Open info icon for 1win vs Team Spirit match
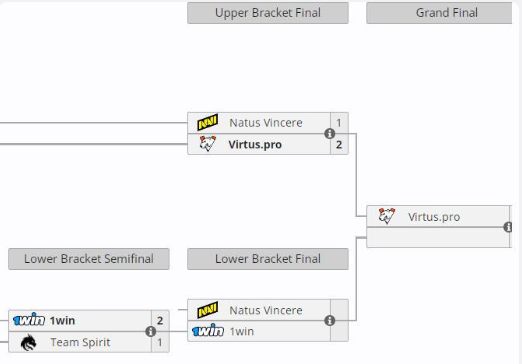522x364 pixels. [x=150, y=332]
